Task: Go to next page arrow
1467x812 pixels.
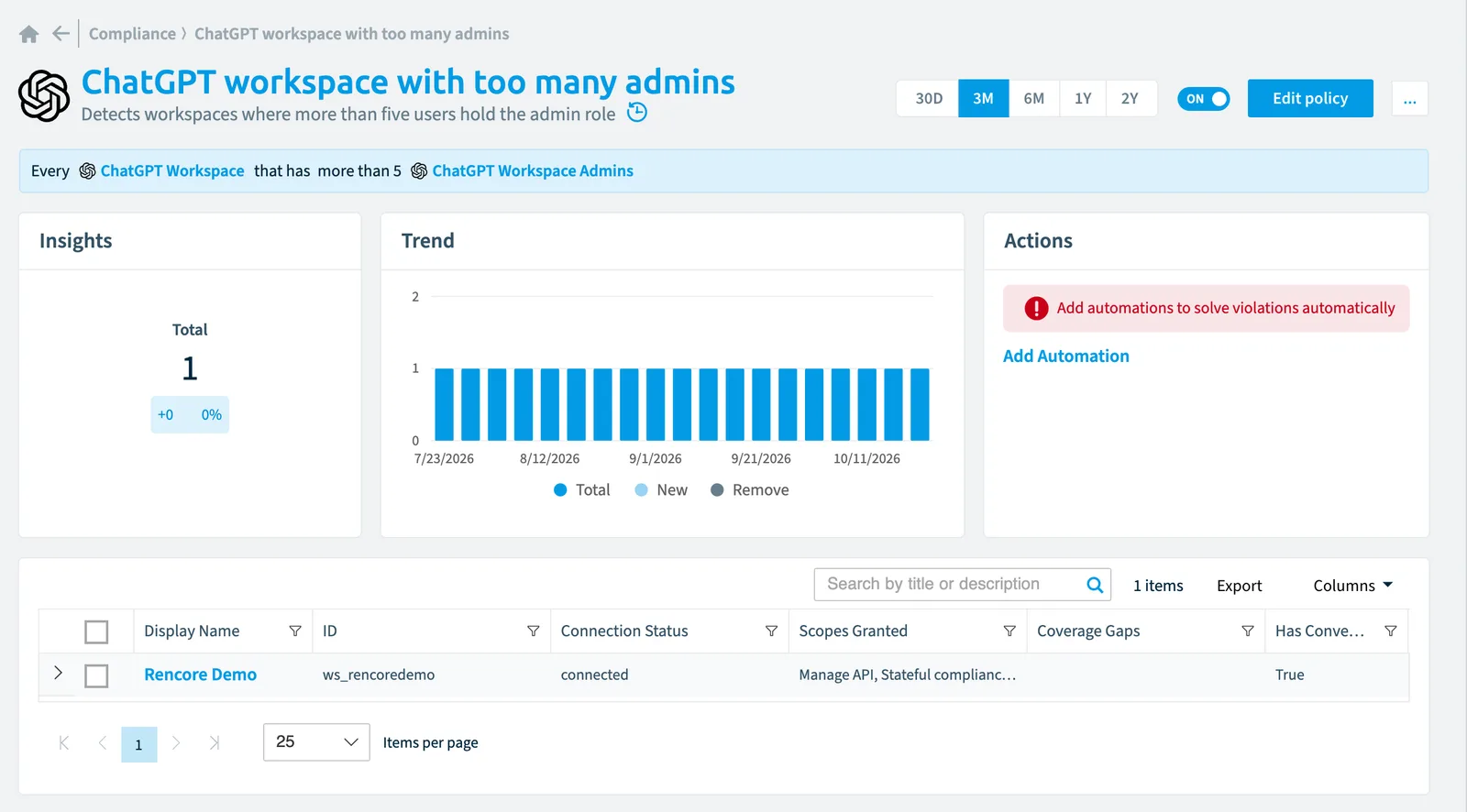Action: point(176,743)
